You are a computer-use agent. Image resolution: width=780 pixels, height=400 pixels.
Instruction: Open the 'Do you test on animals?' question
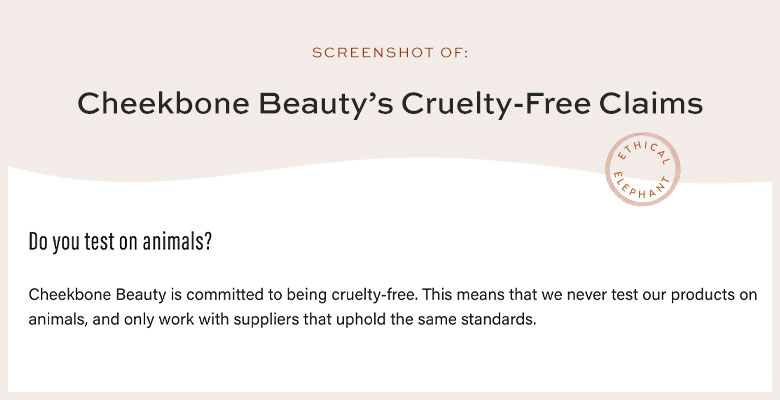click(120, 241)
